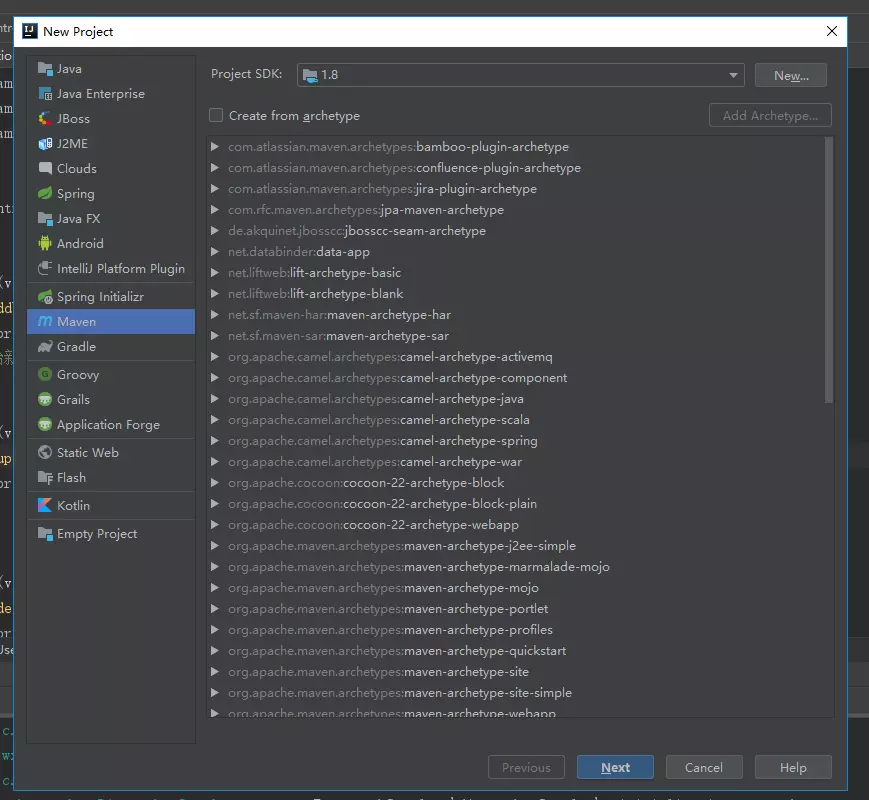Image resolution: width=869 pixels, height=800 pixels.
Task: Click the Java Enterprise icon
Action: click(45, 94)
